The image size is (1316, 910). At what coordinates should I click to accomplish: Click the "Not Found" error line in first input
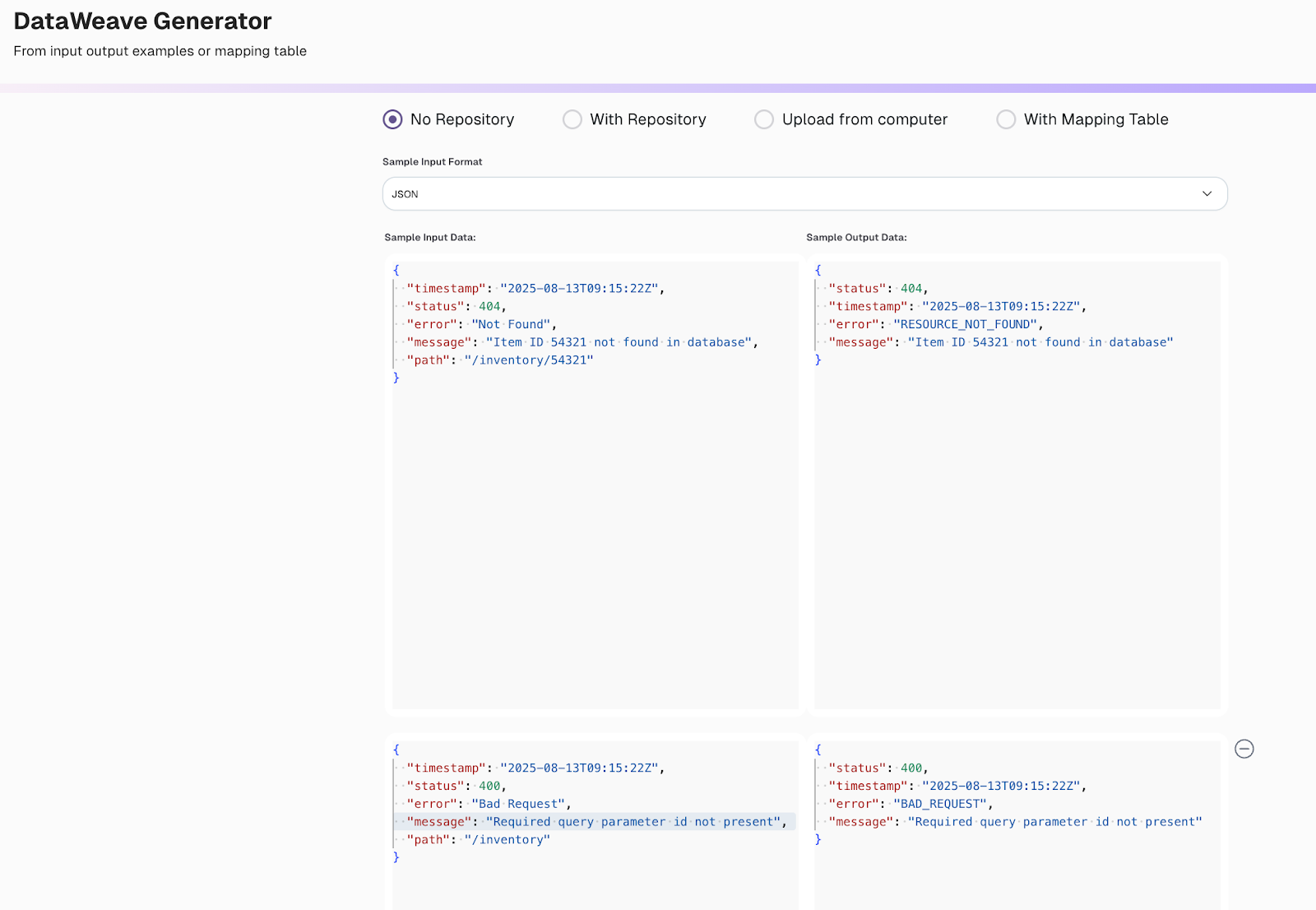pos(481,324)
